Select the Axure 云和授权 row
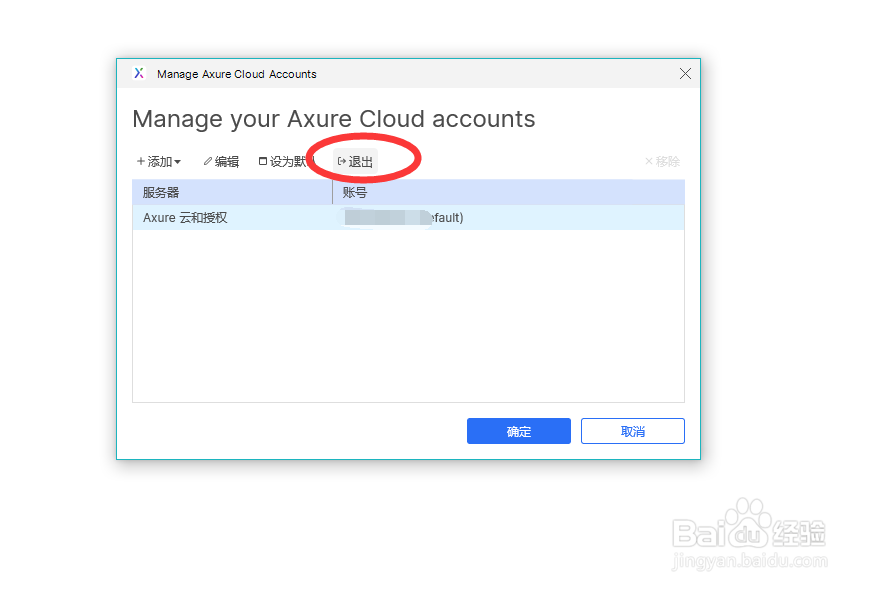 coord(408,218)
